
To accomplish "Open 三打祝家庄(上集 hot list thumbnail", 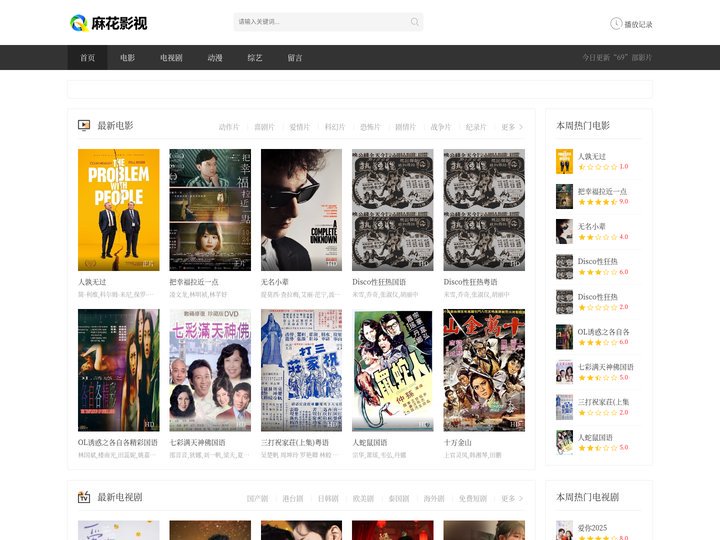I will 564,407.
